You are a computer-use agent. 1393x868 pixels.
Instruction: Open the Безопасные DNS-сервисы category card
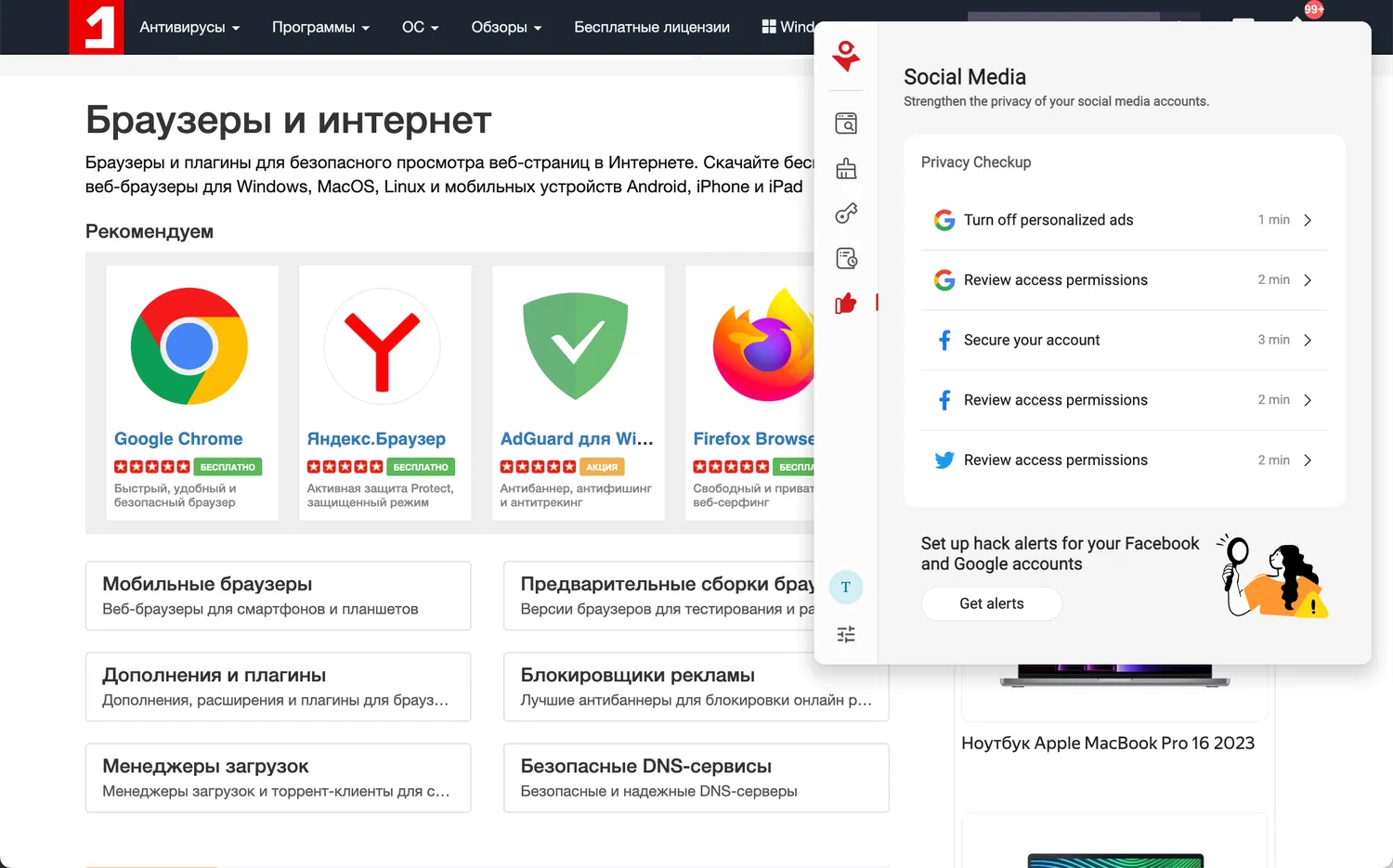[x=696, y=778]
